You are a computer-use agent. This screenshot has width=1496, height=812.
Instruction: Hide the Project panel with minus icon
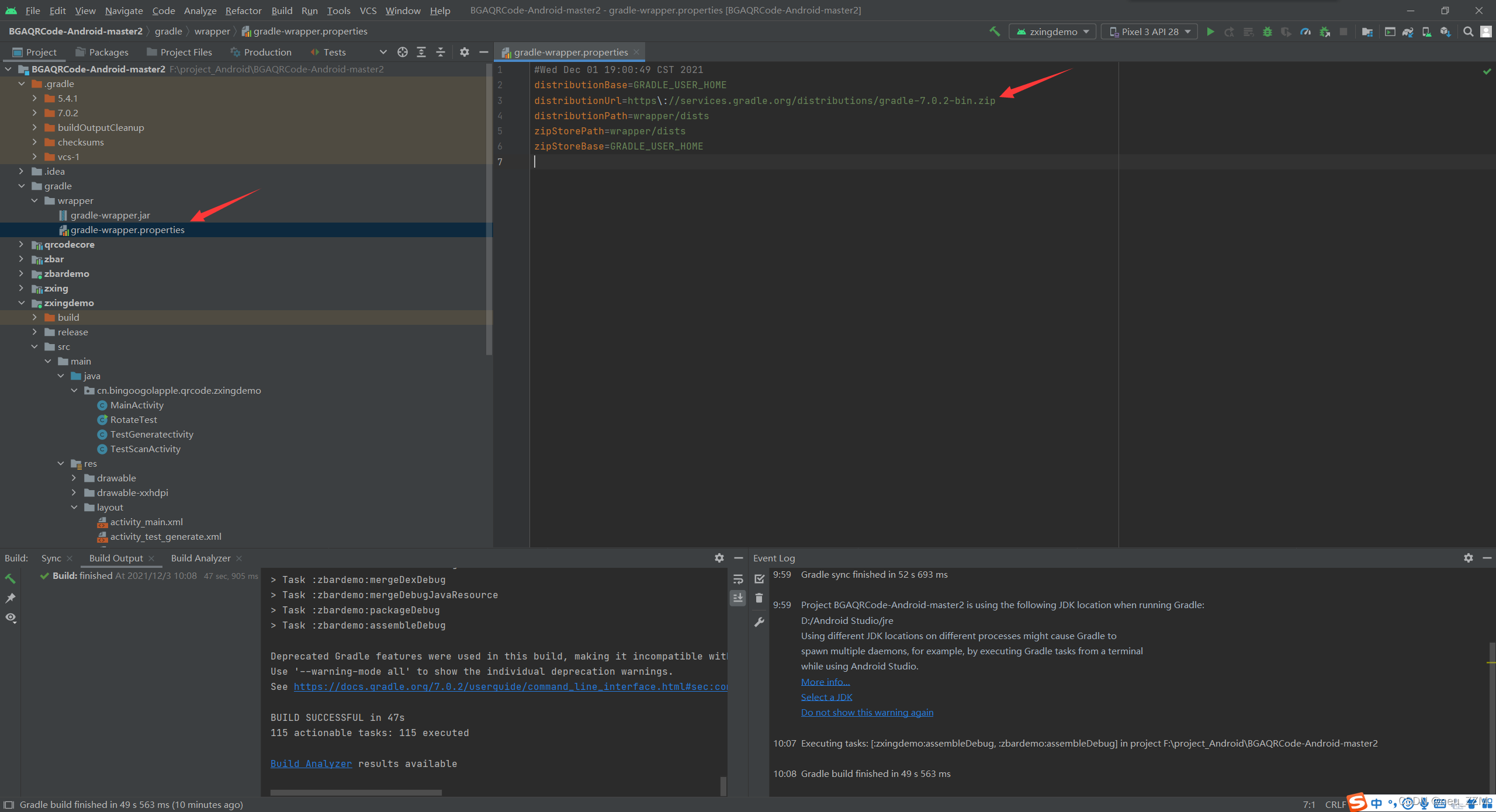483,52
